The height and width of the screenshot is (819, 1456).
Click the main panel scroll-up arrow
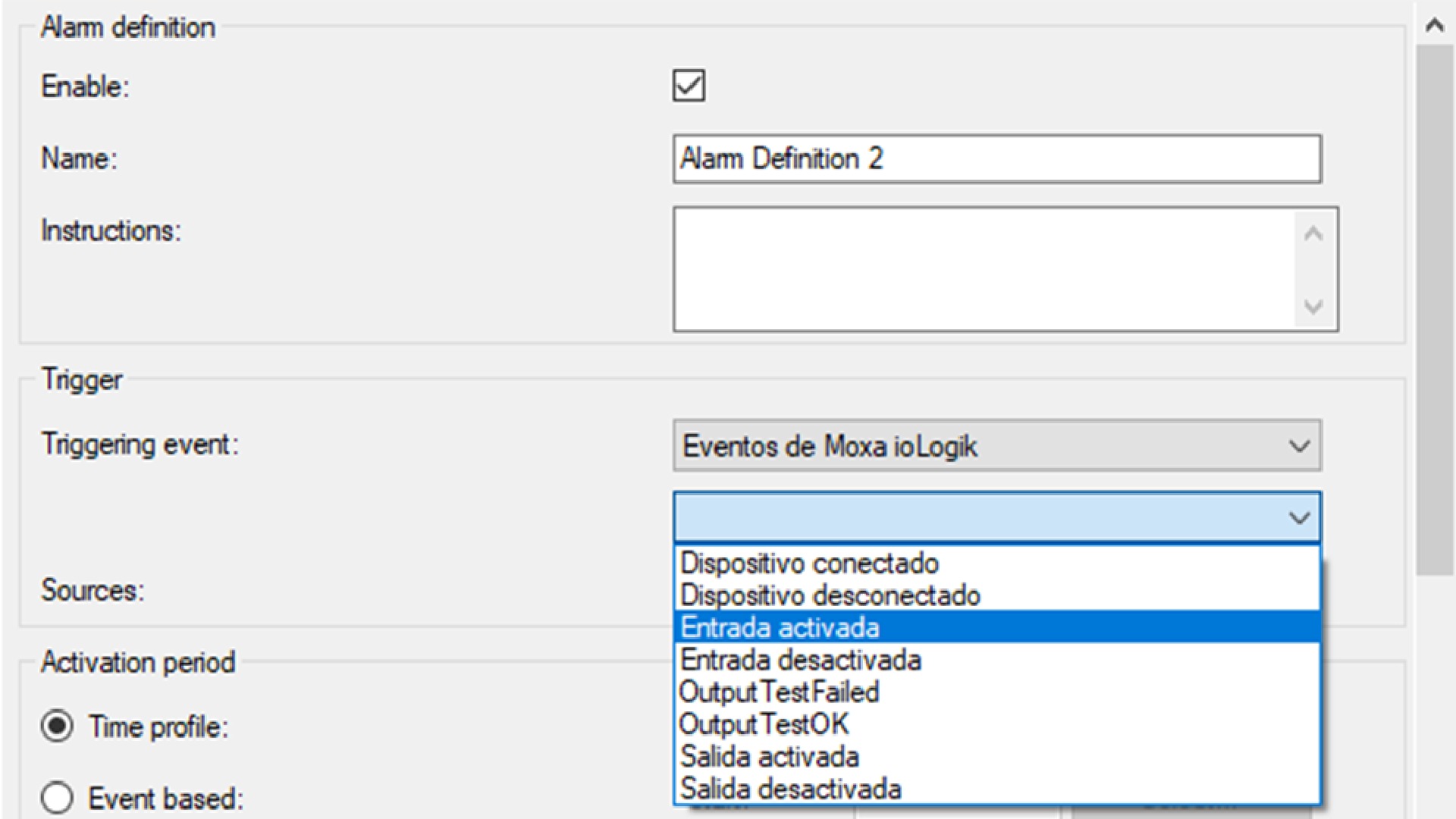pos(1434,26)
